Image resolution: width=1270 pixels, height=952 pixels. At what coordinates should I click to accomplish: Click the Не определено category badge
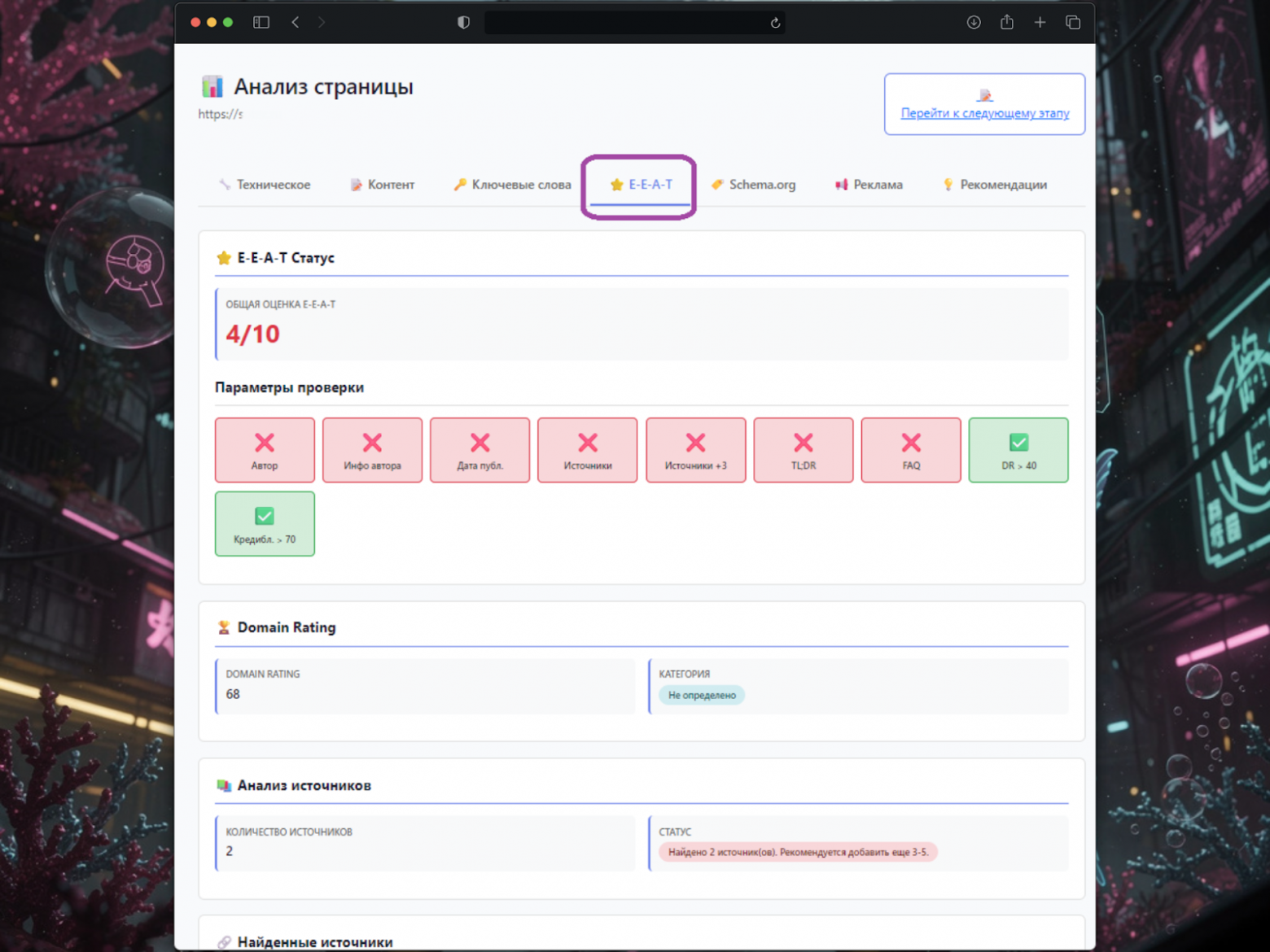[x=701, y=695]
